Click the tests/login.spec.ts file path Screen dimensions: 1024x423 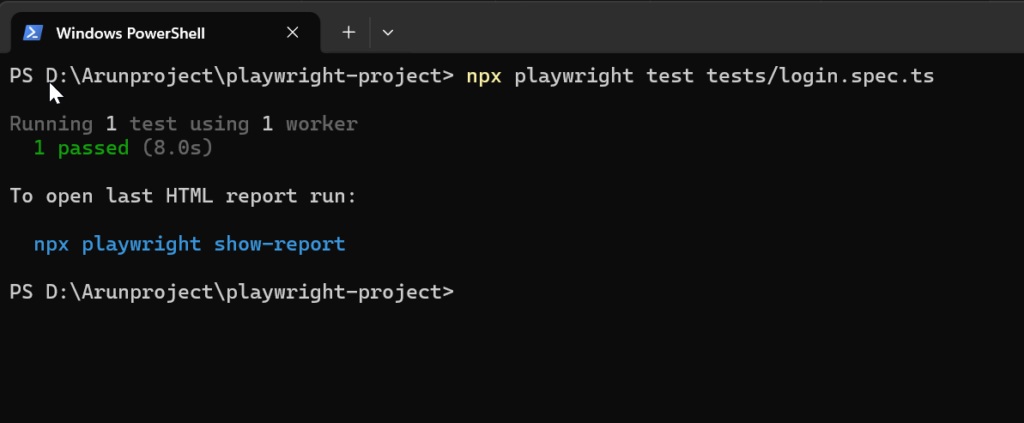tap(820, 76)
